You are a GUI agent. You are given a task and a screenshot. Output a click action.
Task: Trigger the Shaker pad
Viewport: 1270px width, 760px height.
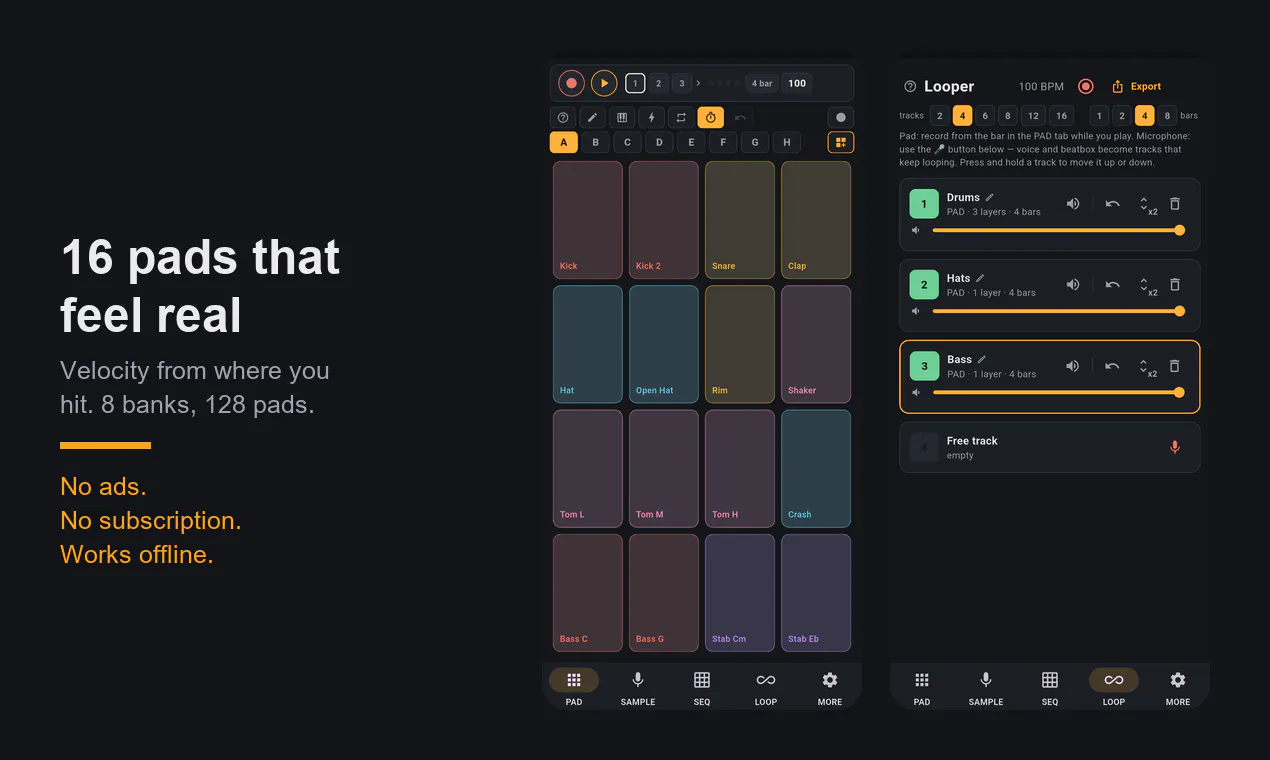[816, 344]
